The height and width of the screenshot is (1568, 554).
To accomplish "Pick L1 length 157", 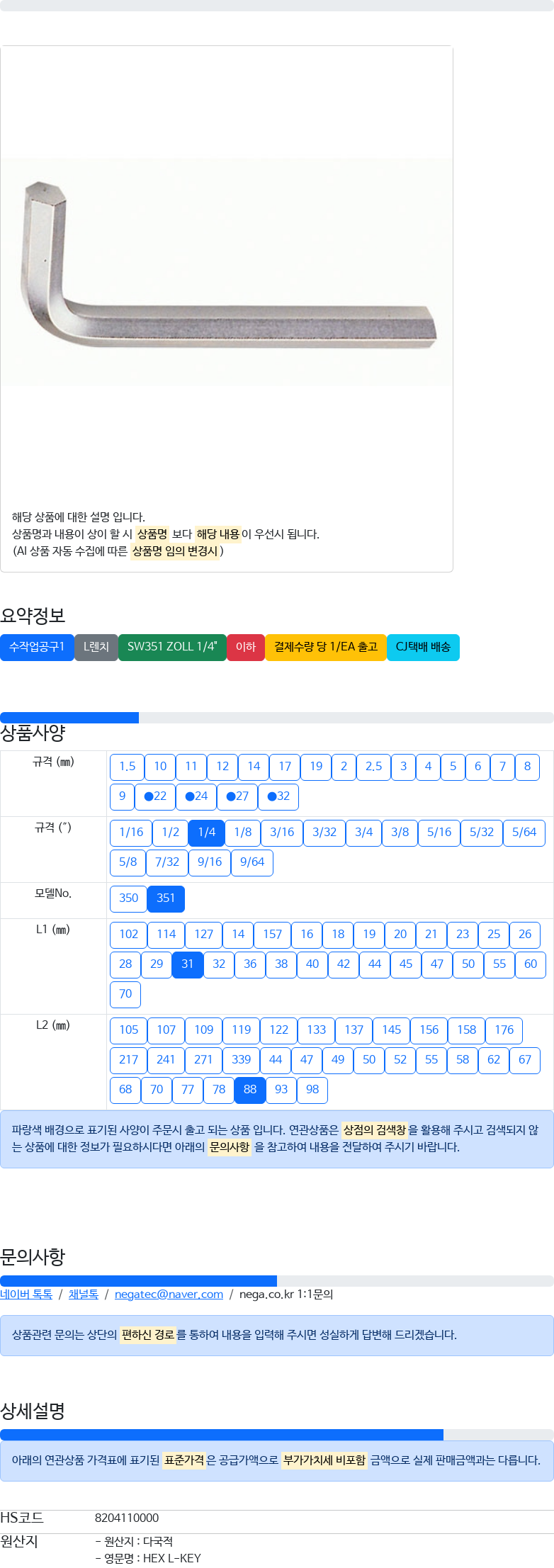I will pyautogui.click(x=272, y=935).
